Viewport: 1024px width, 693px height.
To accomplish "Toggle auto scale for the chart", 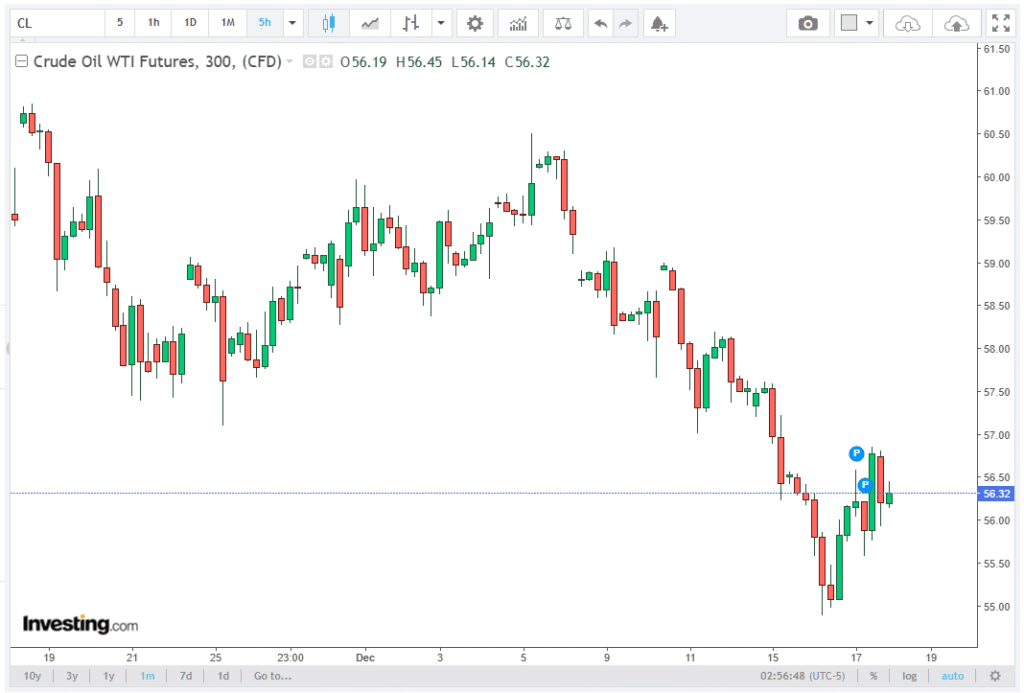I will [x=952, y=676].
